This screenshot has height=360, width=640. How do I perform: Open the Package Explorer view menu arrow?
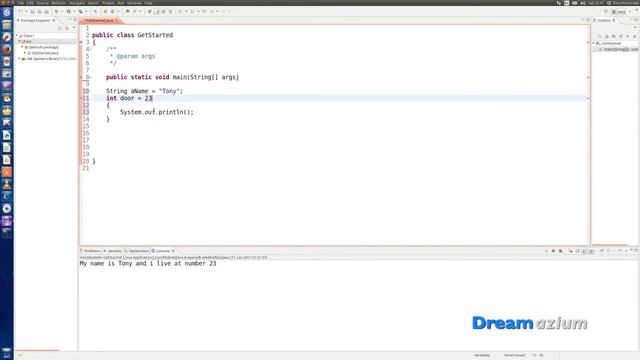pyautogui.click(x=74, y=28)
